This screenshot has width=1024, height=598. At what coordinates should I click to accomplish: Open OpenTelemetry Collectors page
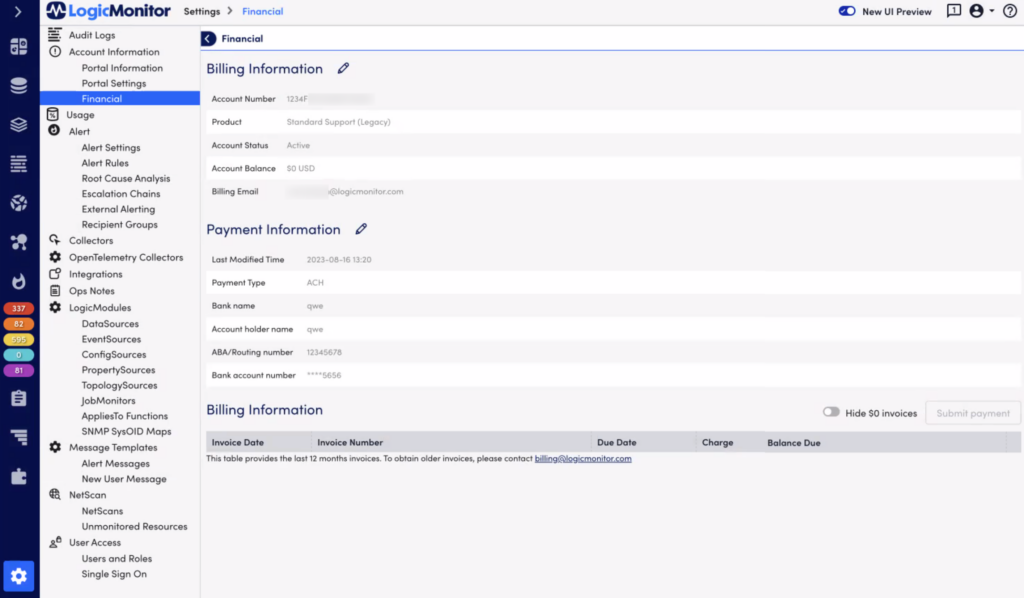(126, 257)
